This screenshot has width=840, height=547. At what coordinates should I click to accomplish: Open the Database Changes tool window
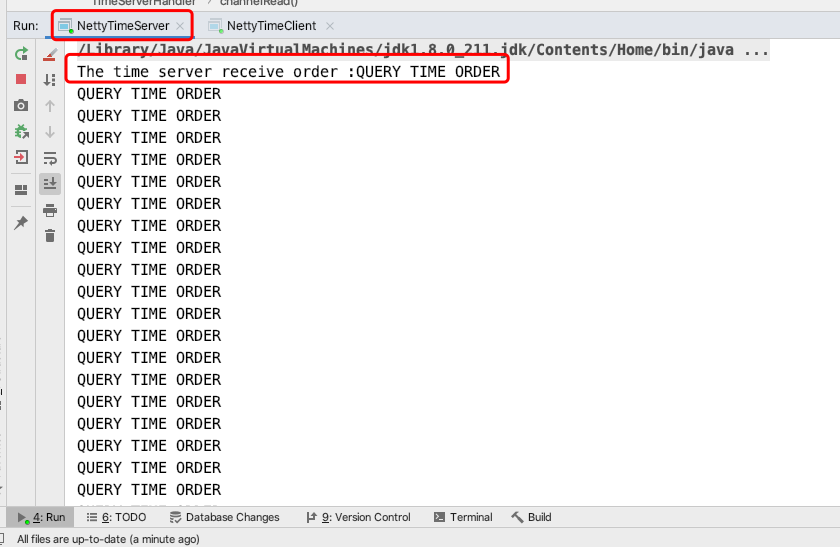pyautogui.click(x=224, y=517)
